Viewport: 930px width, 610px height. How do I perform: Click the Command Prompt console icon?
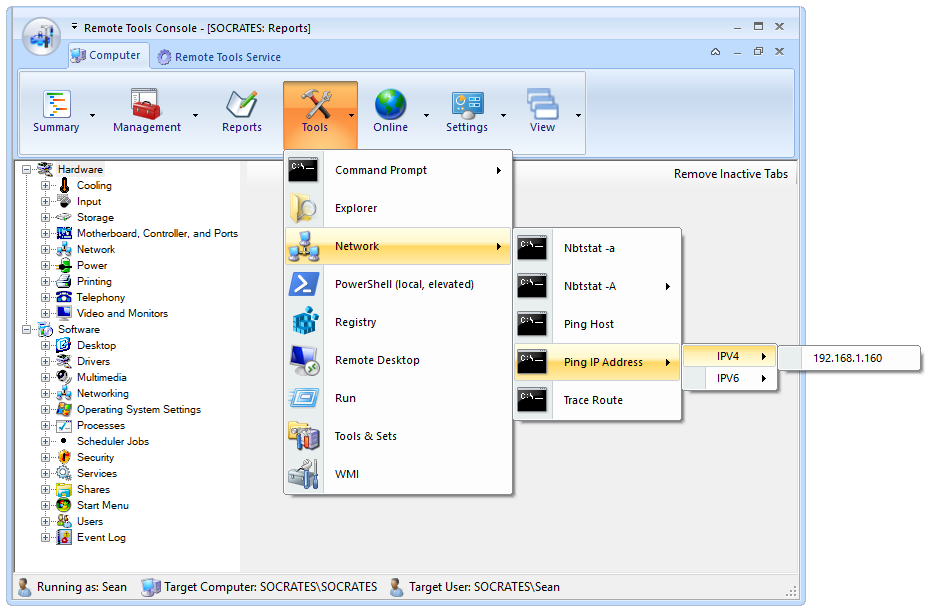tap(303, 170)
